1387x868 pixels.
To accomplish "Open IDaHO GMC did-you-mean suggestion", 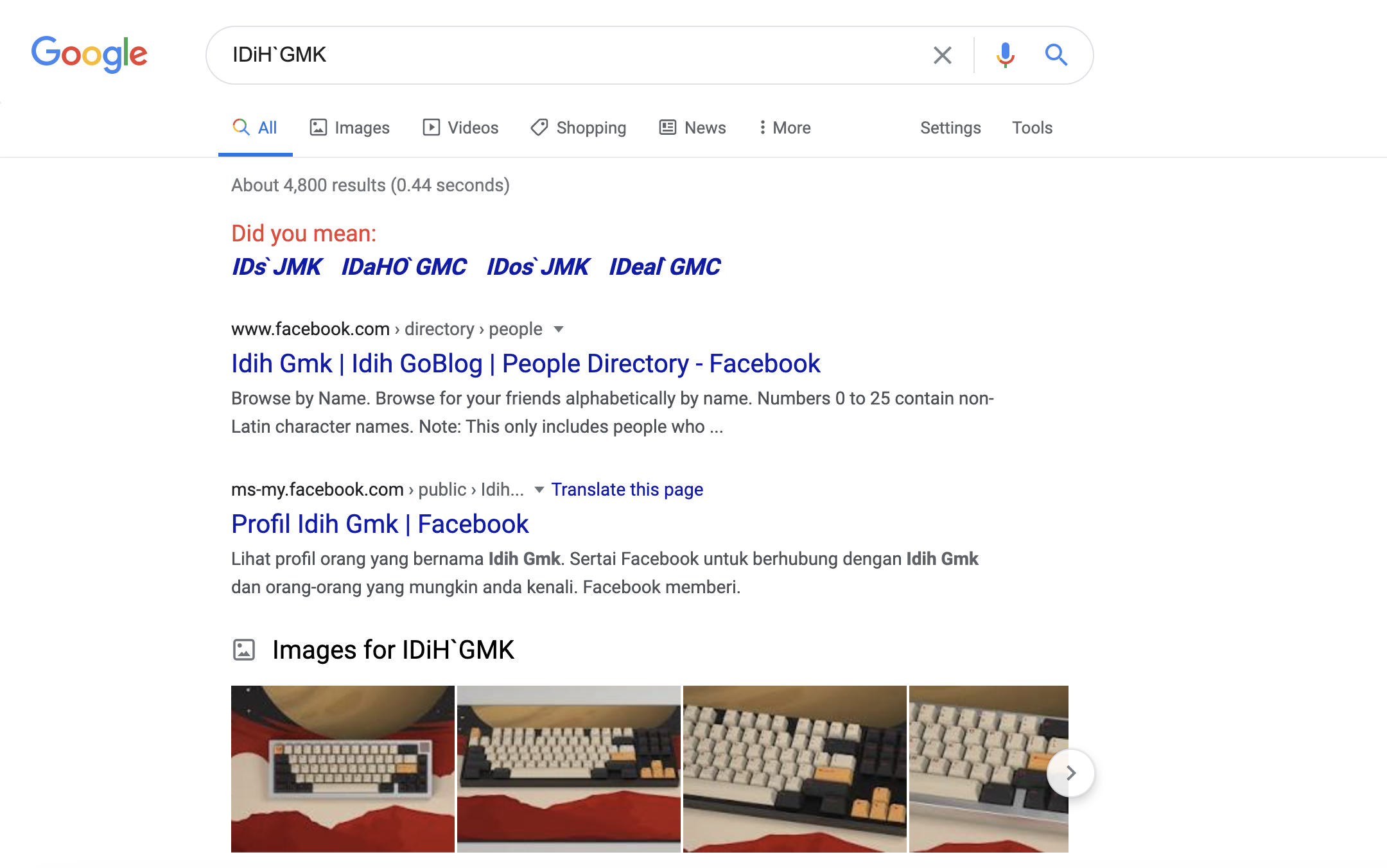I will 403,266.
